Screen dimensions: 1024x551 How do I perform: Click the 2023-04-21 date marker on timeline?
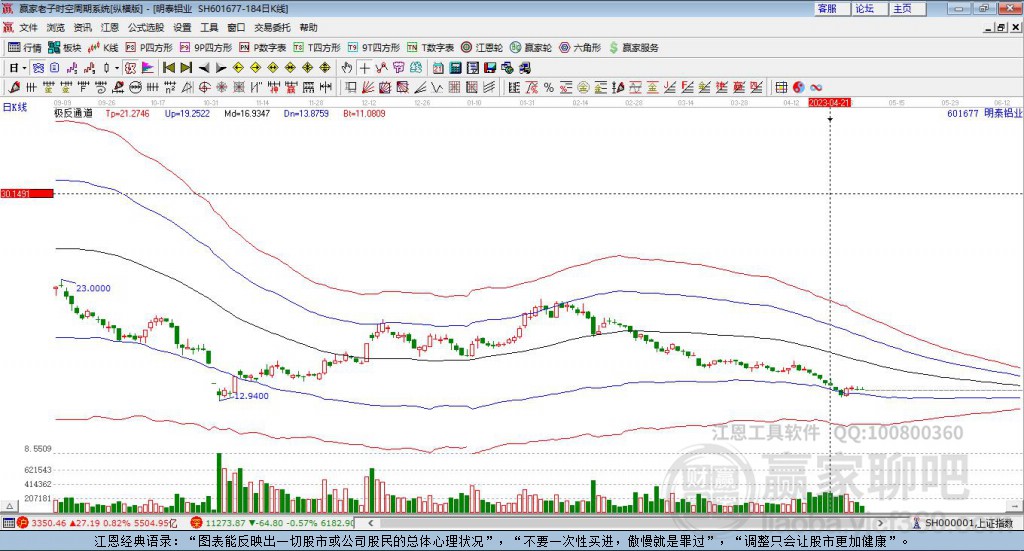point(829,102)
